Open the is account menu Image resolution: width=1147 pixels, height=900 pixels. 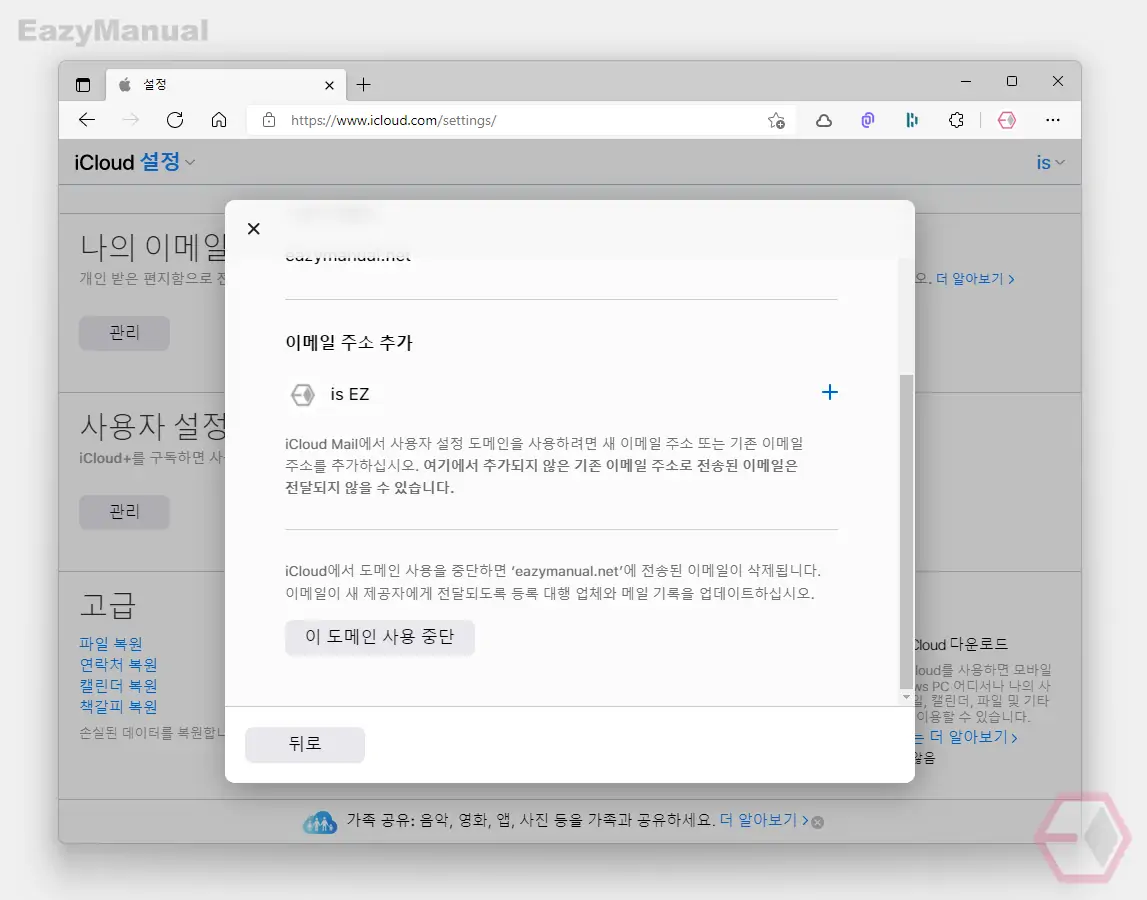click(x=1050, y=162)
